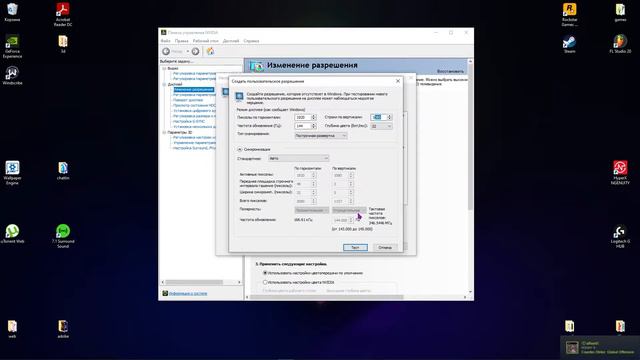Click the Тест button in dialog
The image size is (640, 360).
pos(355,247)
